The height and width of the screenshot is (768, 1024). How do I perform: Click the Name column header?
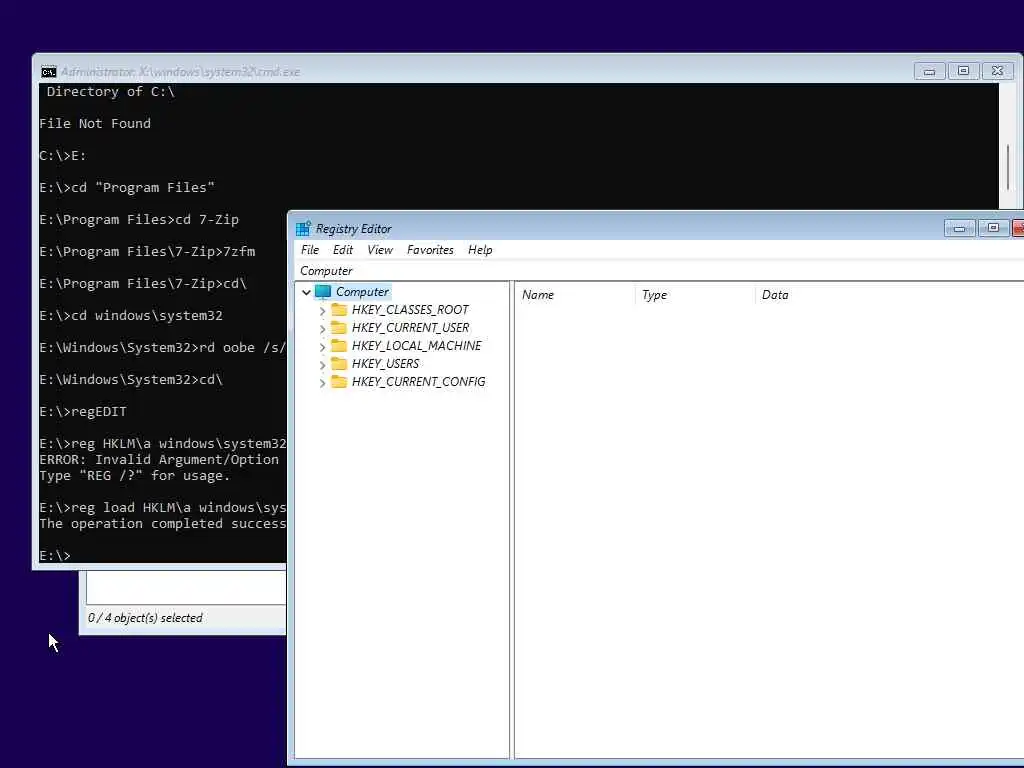click(x=575, y=295)
